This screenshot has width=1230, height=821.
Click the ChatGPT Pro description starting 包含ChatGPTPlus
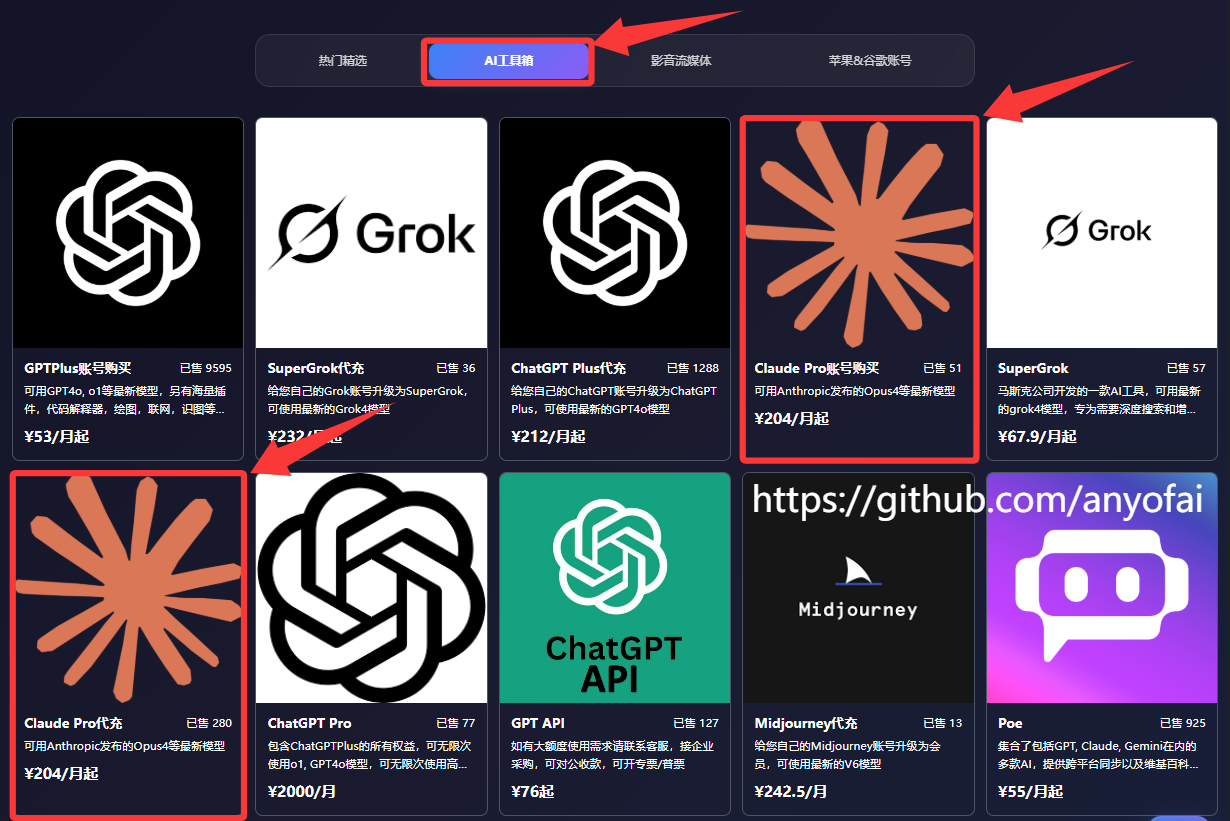click(369, 755)
